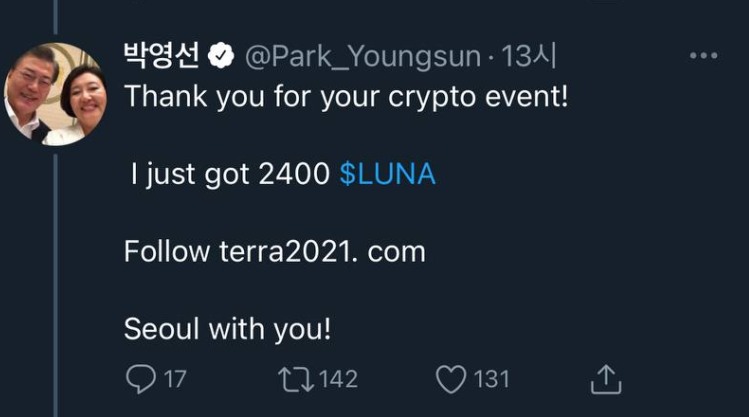
Task: Click the "I just got 2400" text
Action: coord(230,174)
